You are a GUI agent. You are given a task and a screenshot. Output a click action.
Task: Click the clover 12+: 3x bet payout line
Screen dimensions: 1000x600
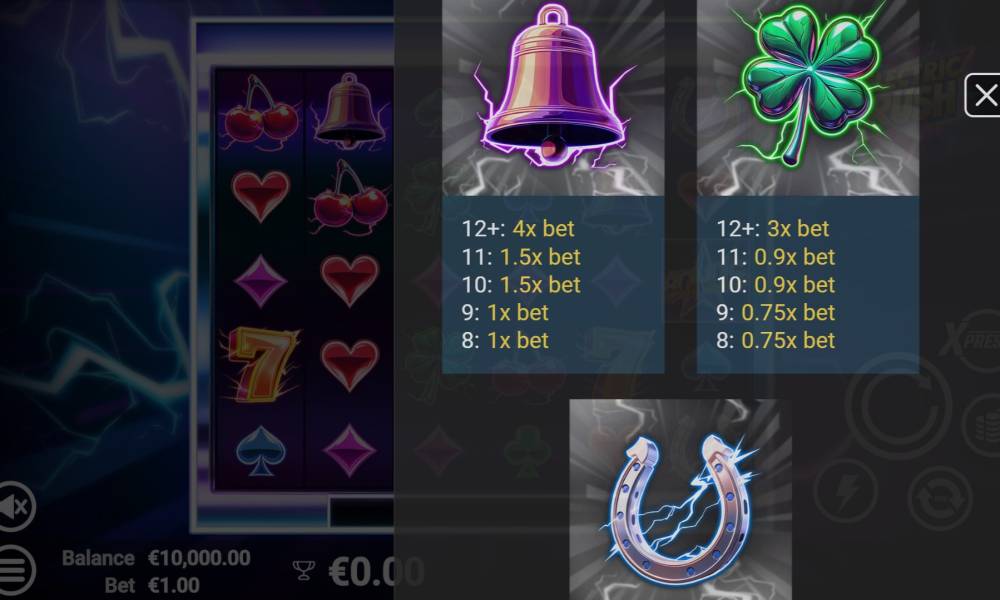(x=772, y=228)
